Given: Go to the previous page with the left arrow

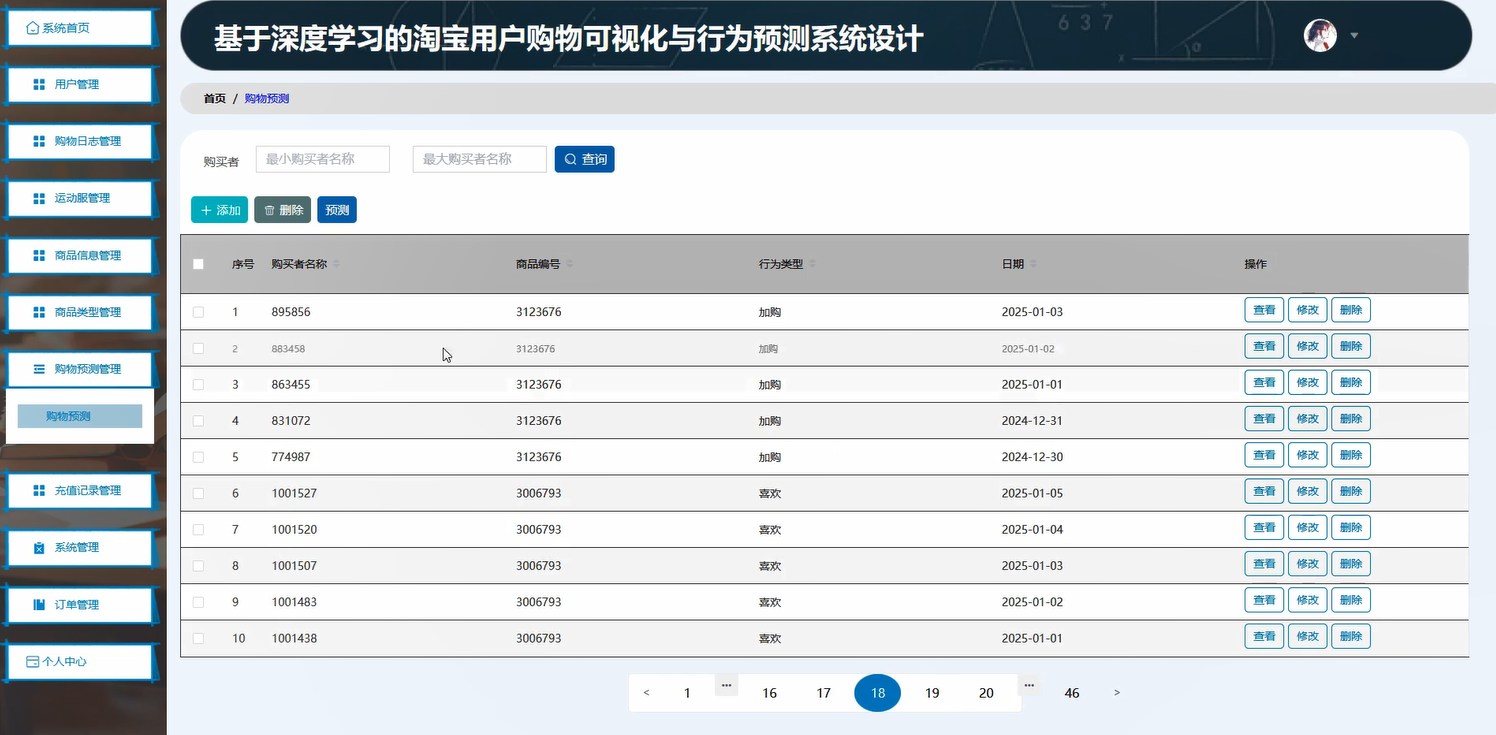Looking at the screenshot, I should pos(647,693).
